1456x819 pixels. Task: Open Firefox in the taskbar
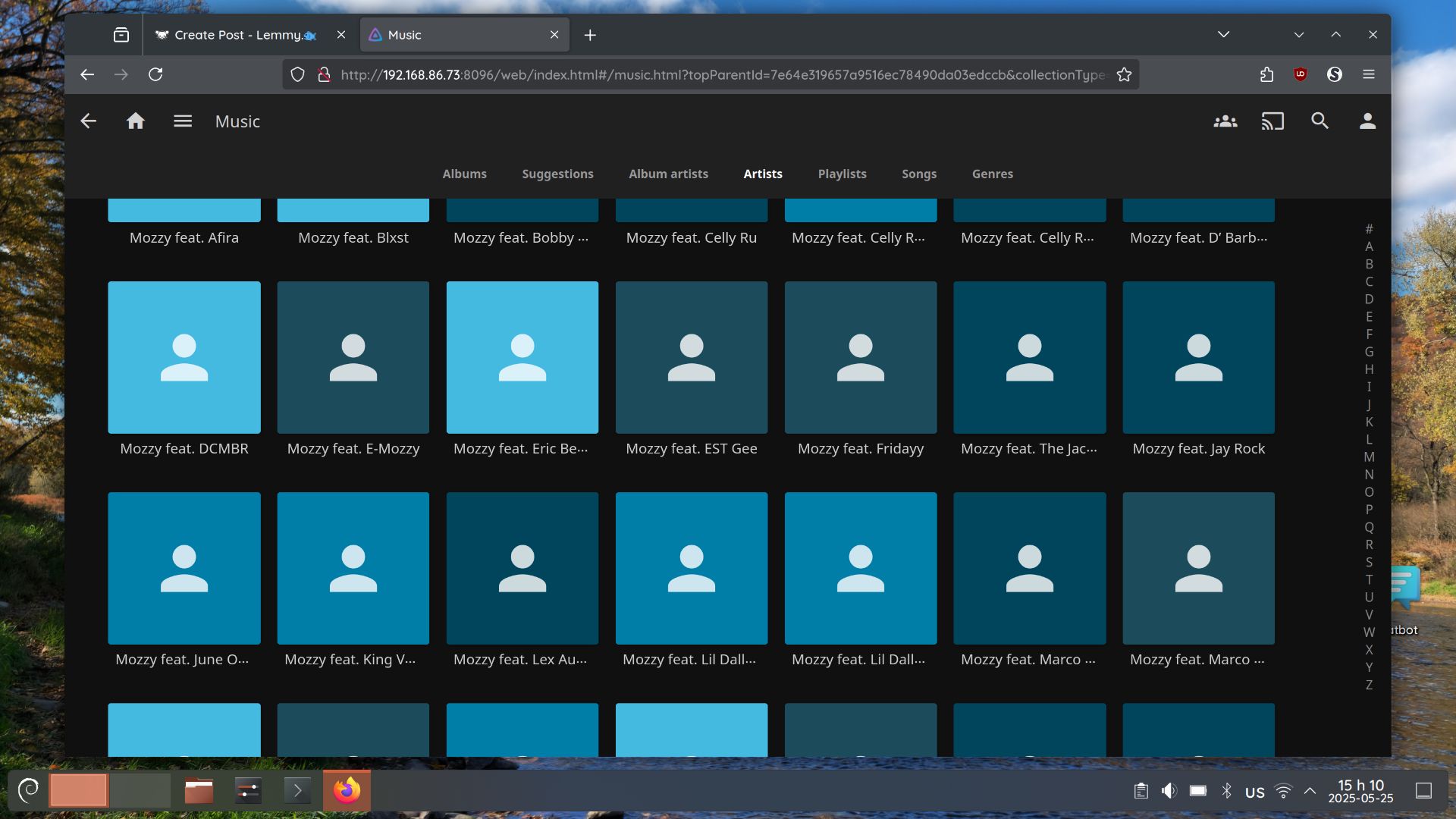coord(347,791)
